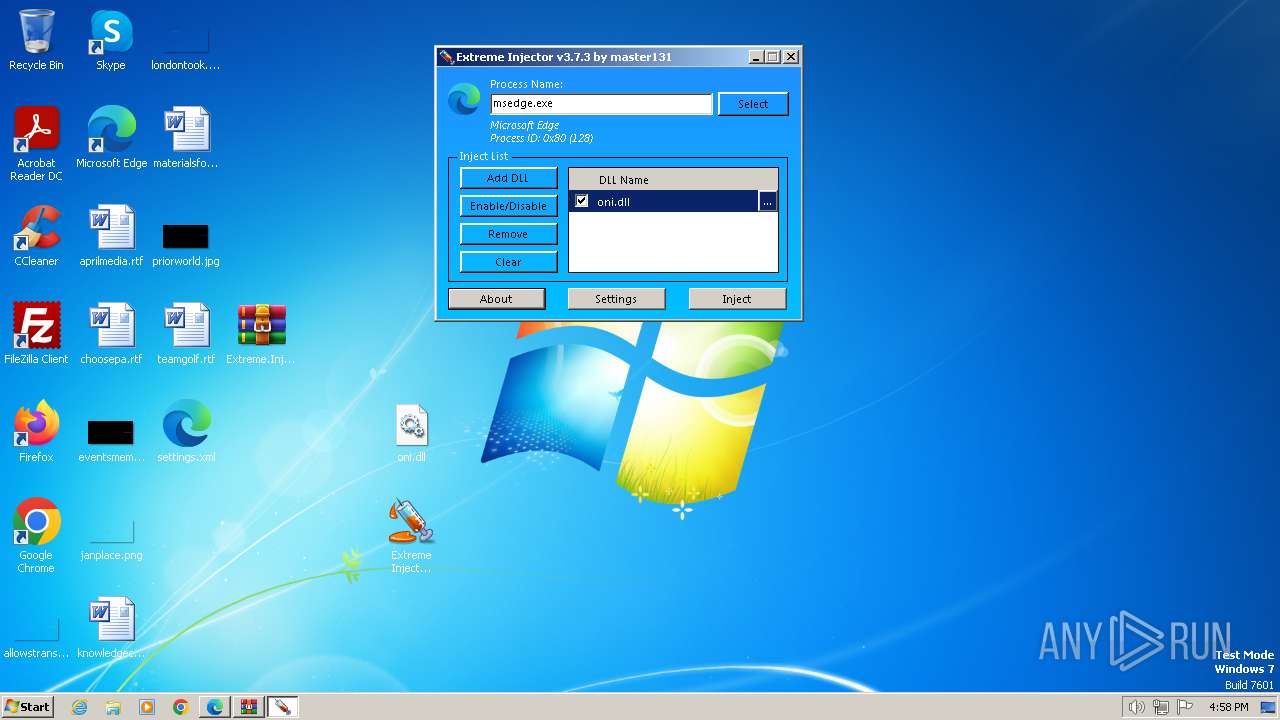Screen dimensions: 1280x720
Task: Open media player taskbar icon
Action: (147, 707)
